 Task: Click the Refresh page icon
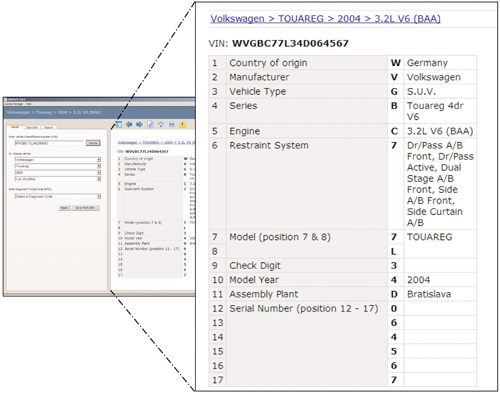point(150,125)
